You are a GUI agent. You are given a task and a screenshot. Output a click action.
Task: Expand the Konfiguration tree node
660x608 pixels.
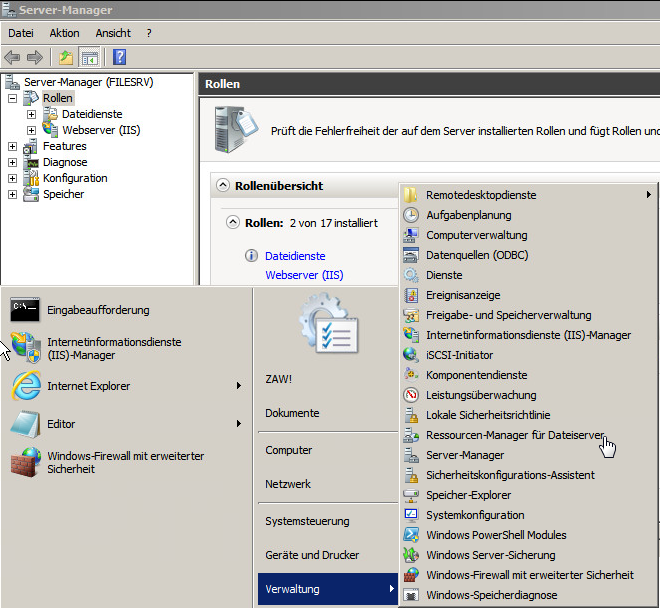(x=12, y=178)
